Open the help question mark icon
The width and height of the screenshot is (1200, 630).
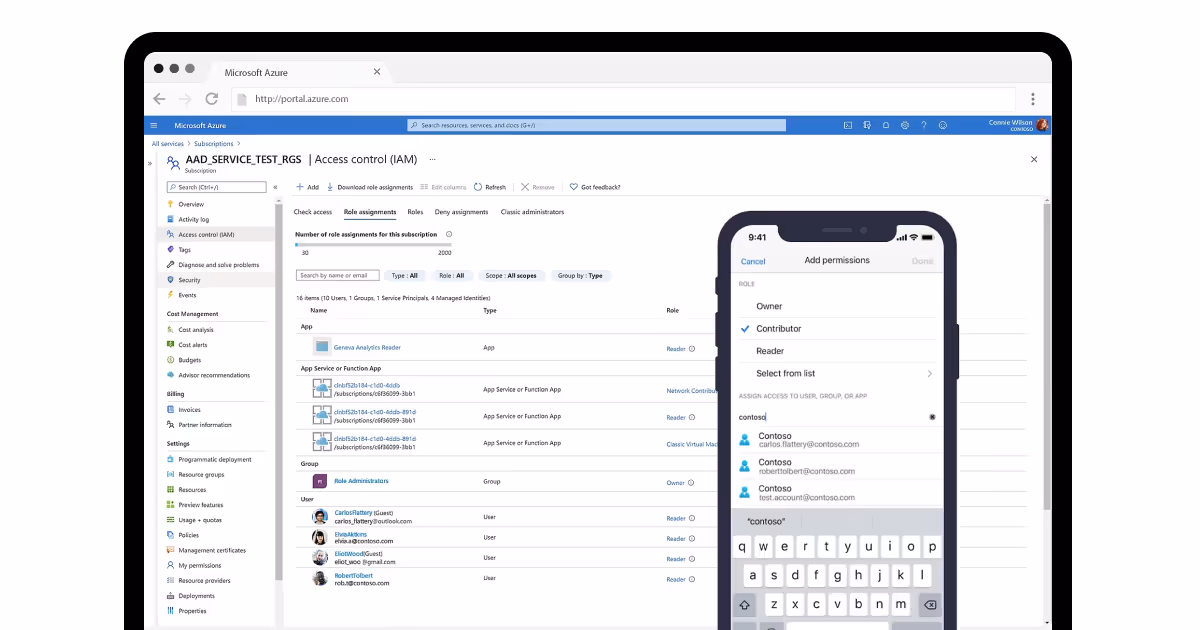[923, 125]
